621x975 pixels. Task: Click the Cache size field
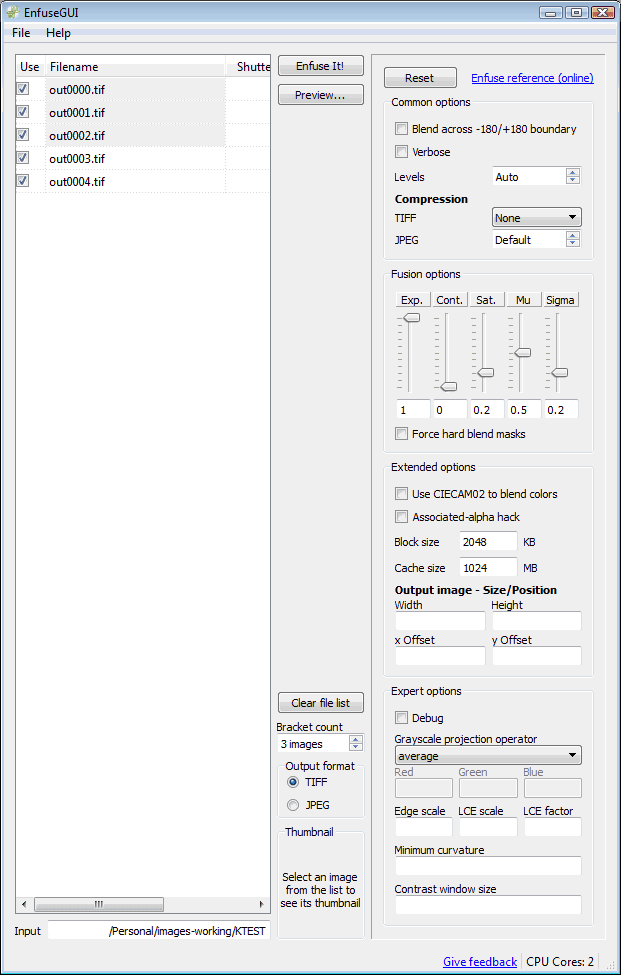pos(488,568)
